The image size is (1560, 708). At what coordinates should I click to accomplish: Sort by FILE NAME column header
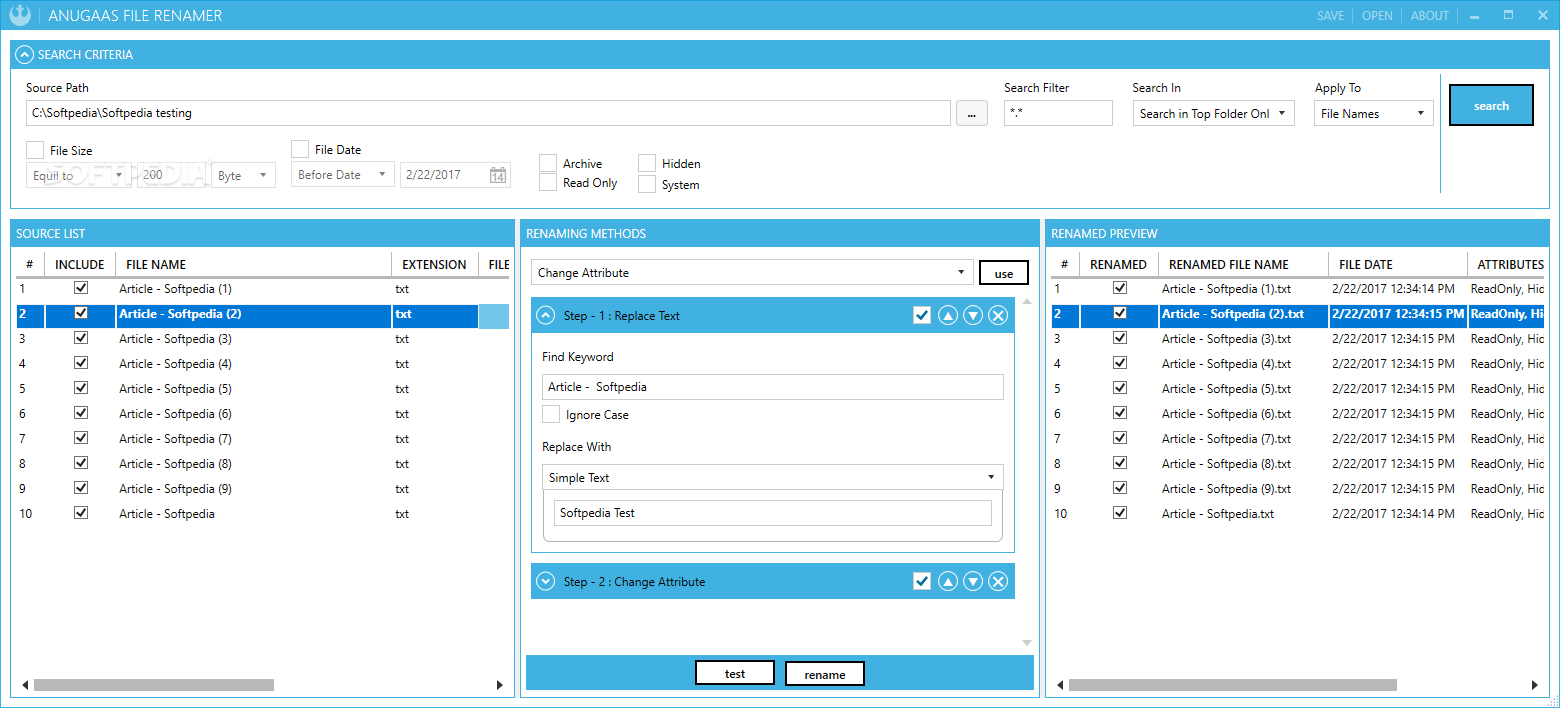253,264
